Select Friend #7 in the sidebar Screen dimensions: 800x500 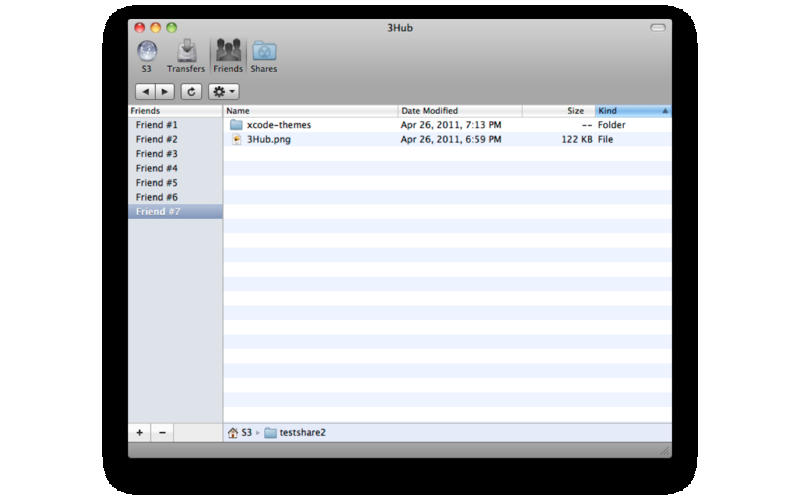click(x=157, y=212)
